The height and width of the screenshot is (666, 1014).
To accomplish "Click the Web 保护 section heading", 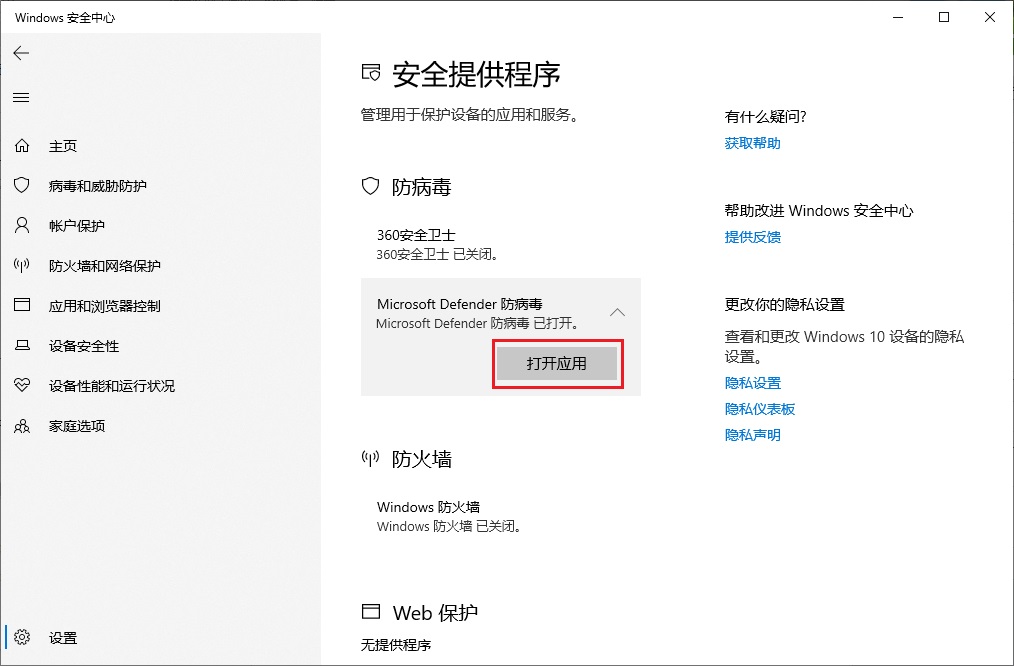I will click(435, 612).
